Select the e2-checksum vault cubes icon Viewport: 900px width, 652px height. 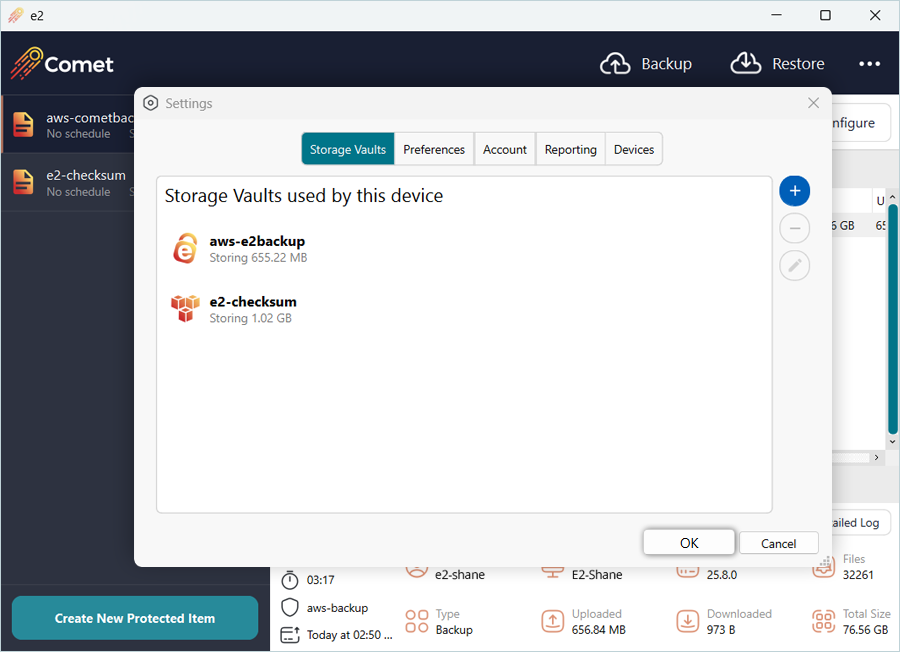tap(185, 309)
